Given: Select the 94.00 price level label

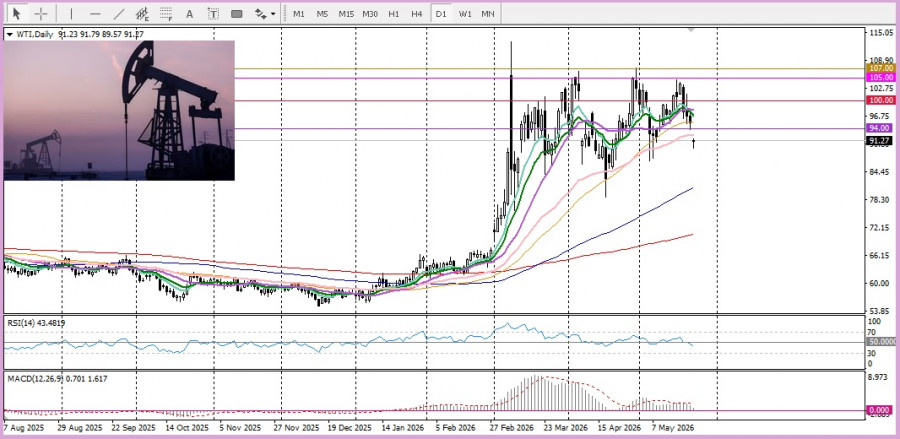Looking at the screenshot, I should pyautogui.click(x=880, y=128).
